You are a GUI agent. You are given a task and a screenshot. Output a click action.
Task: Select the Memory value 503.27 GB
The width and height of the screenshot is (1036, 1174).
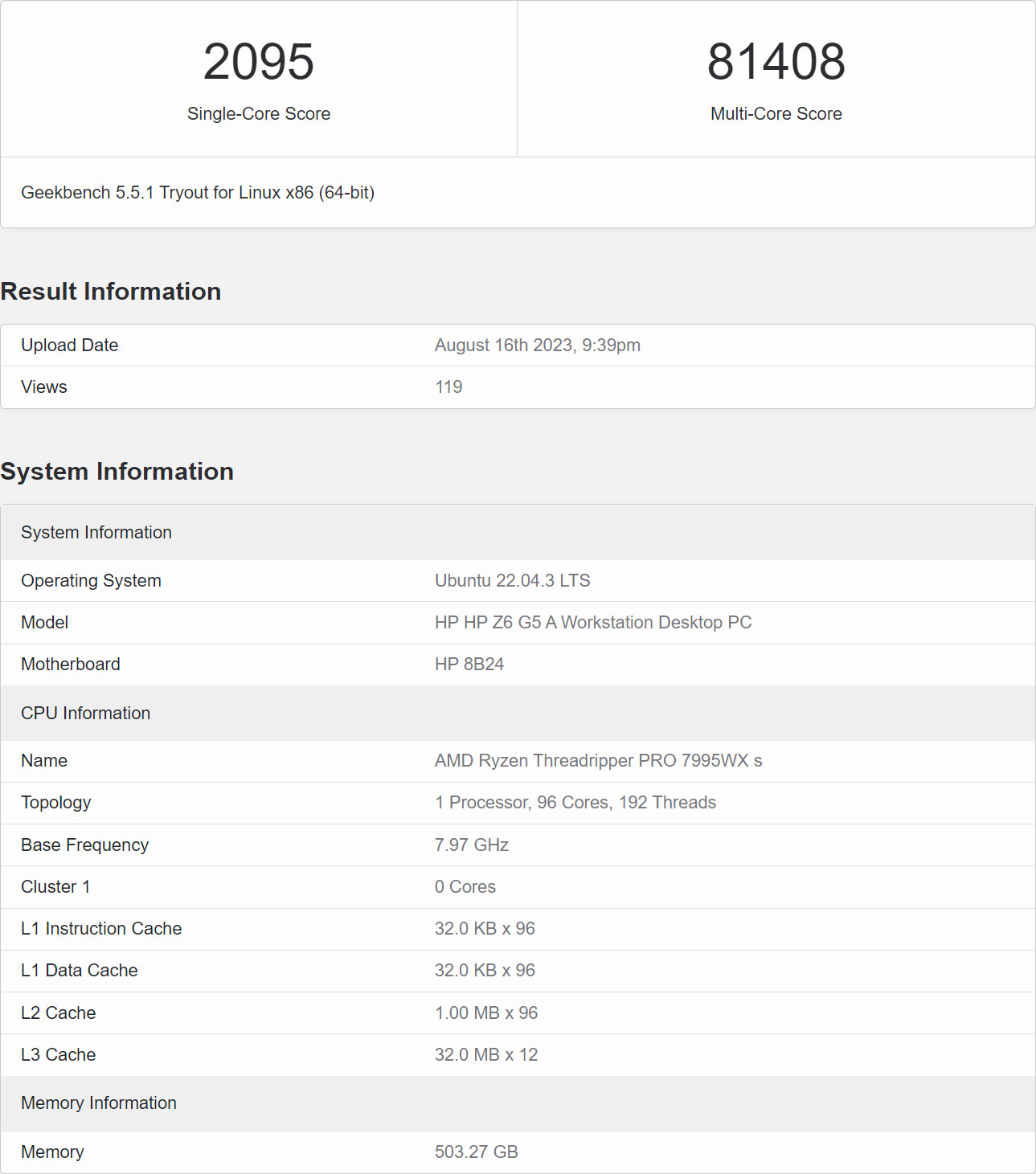point(479,1152)
